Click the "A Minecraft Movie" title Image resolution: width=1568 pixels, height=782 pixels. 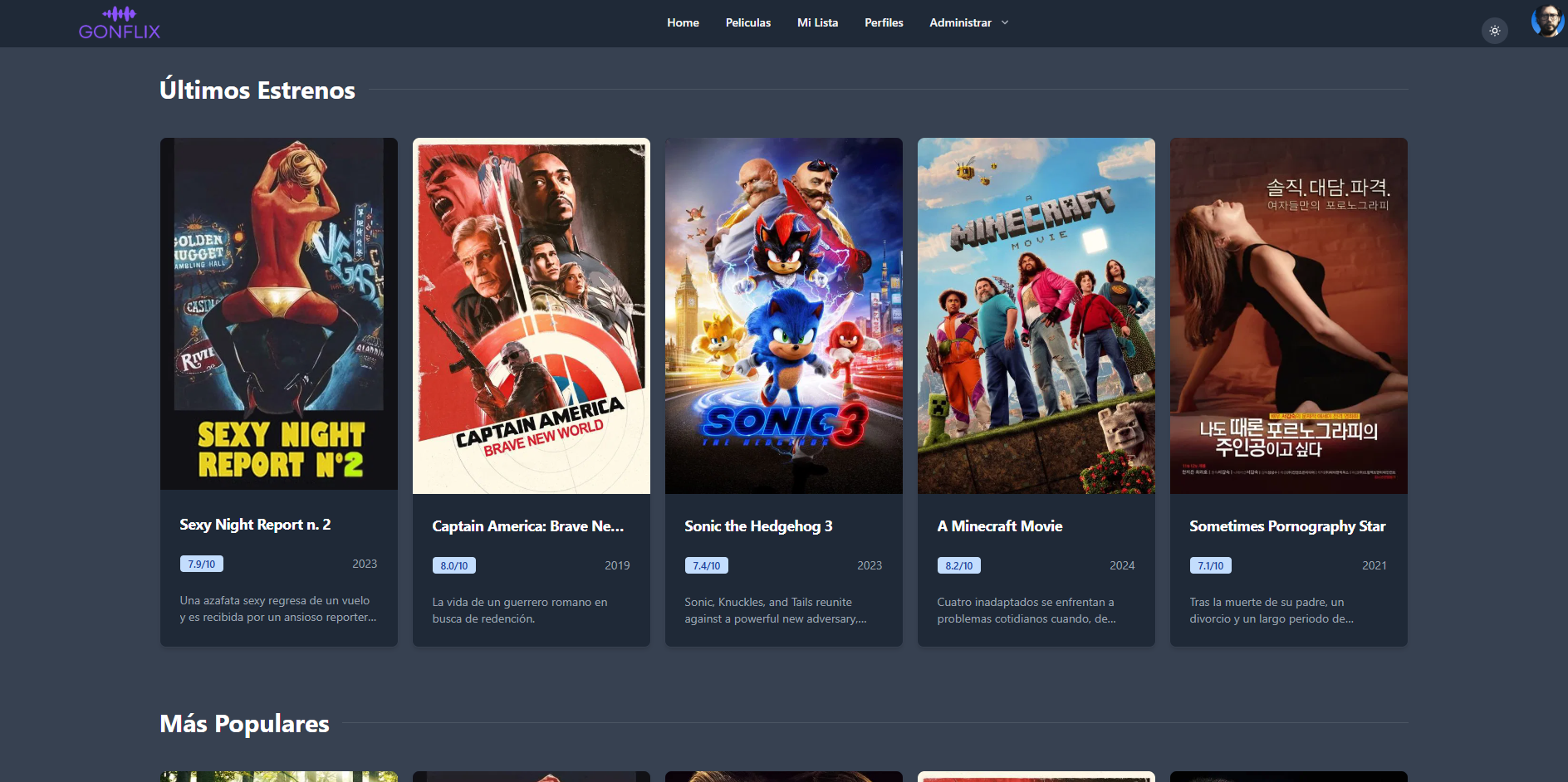point(1000,525)
